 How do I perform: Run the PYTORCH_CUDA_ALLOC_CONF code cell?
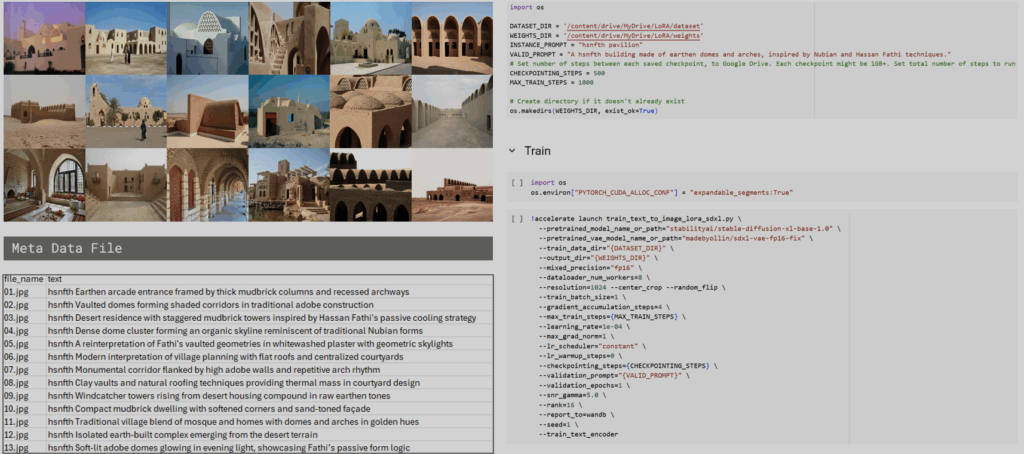(517, 183)
